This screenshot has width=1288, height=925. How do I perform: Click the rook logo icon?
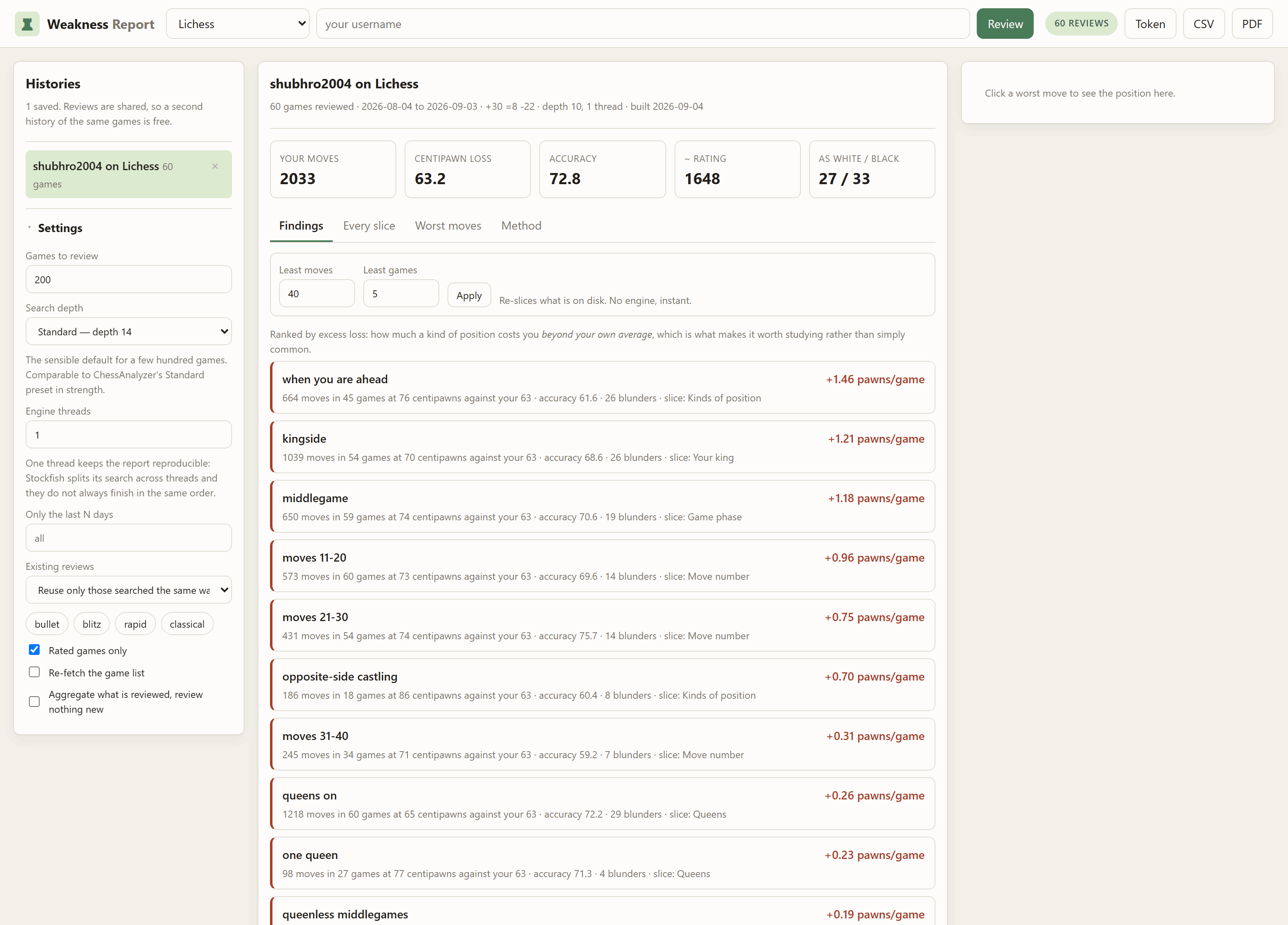27,24
